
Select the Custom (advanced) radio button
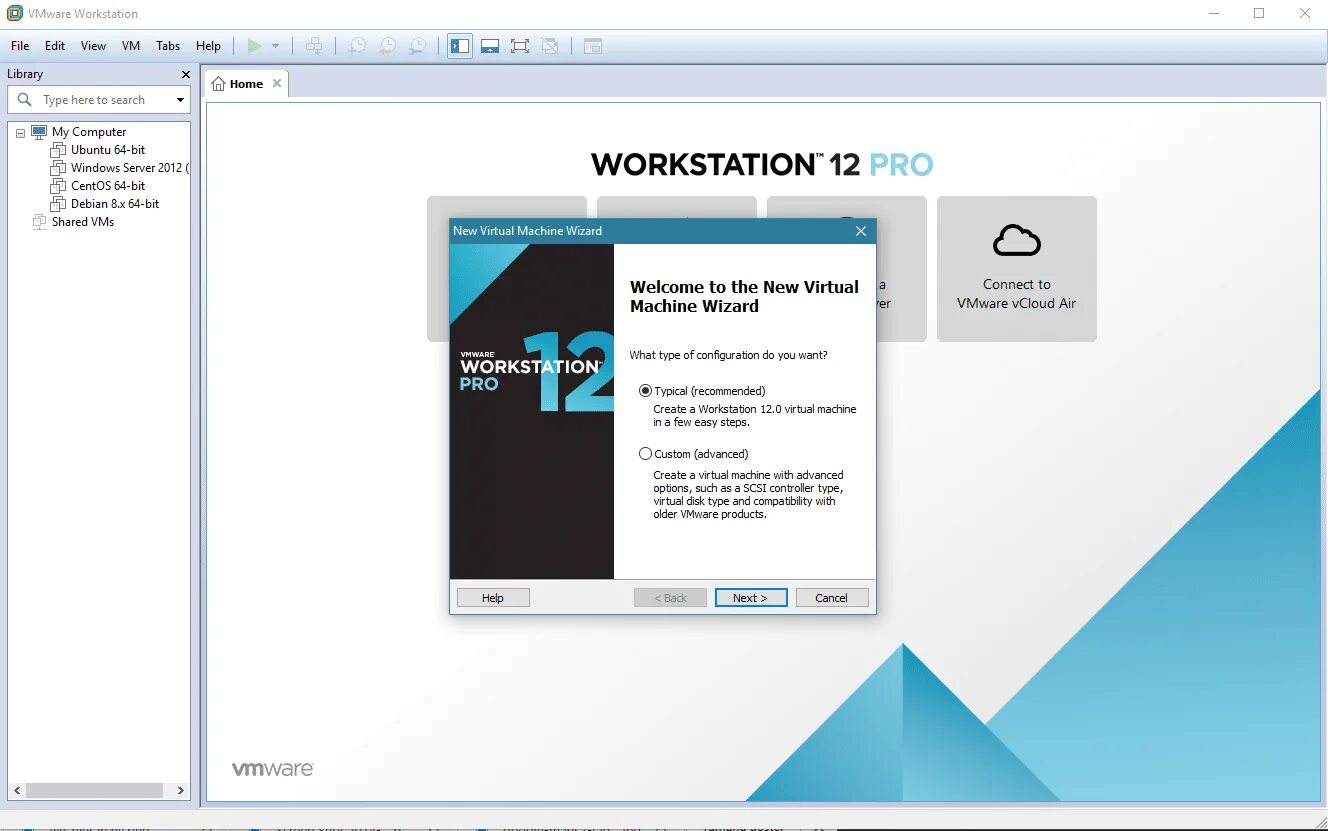(645, 454)
